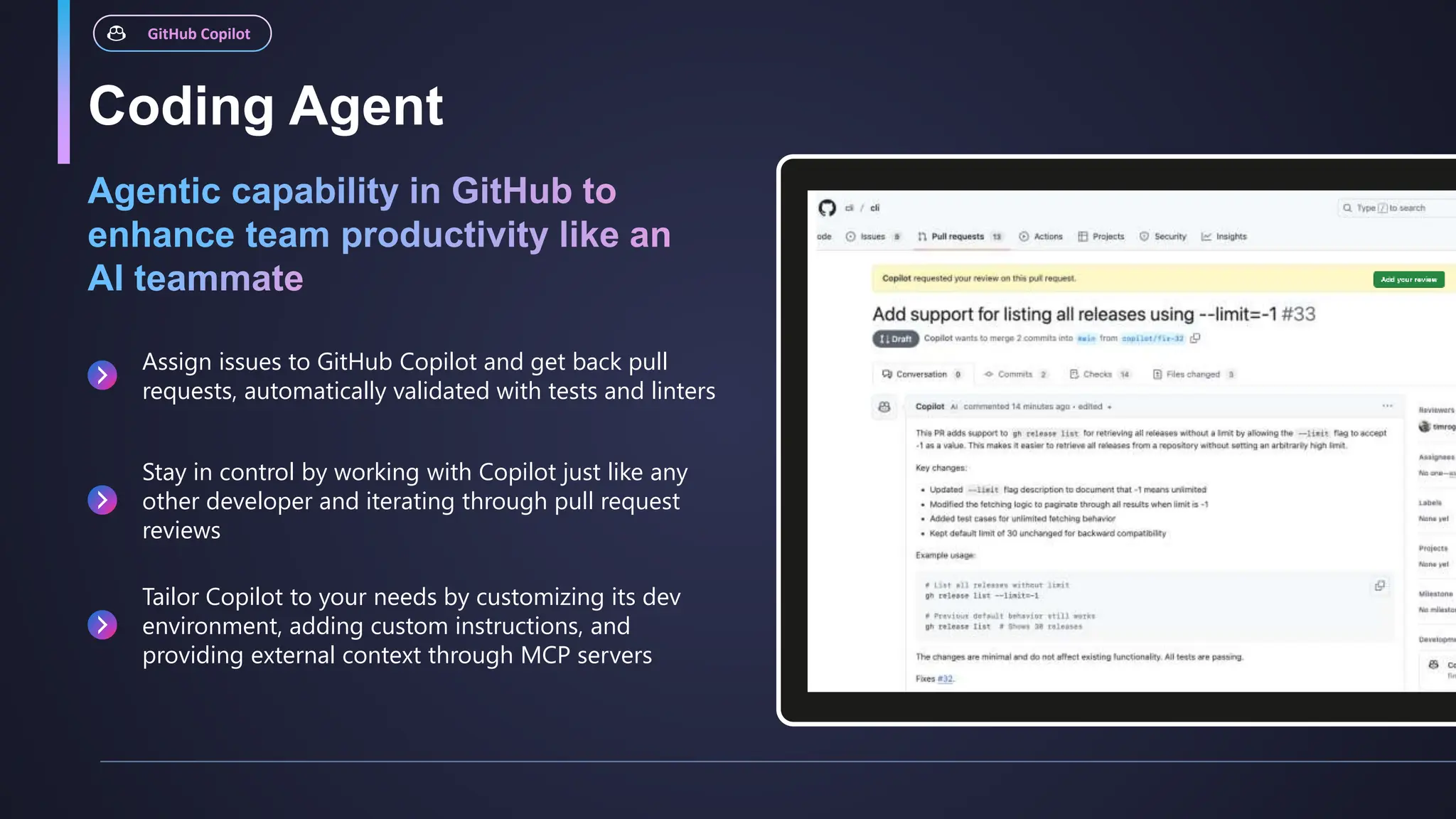Click the 'Kept default limit of 30 unchanged' bullet
Viewport: 1456px width, 819px height.
(1048, 533)
